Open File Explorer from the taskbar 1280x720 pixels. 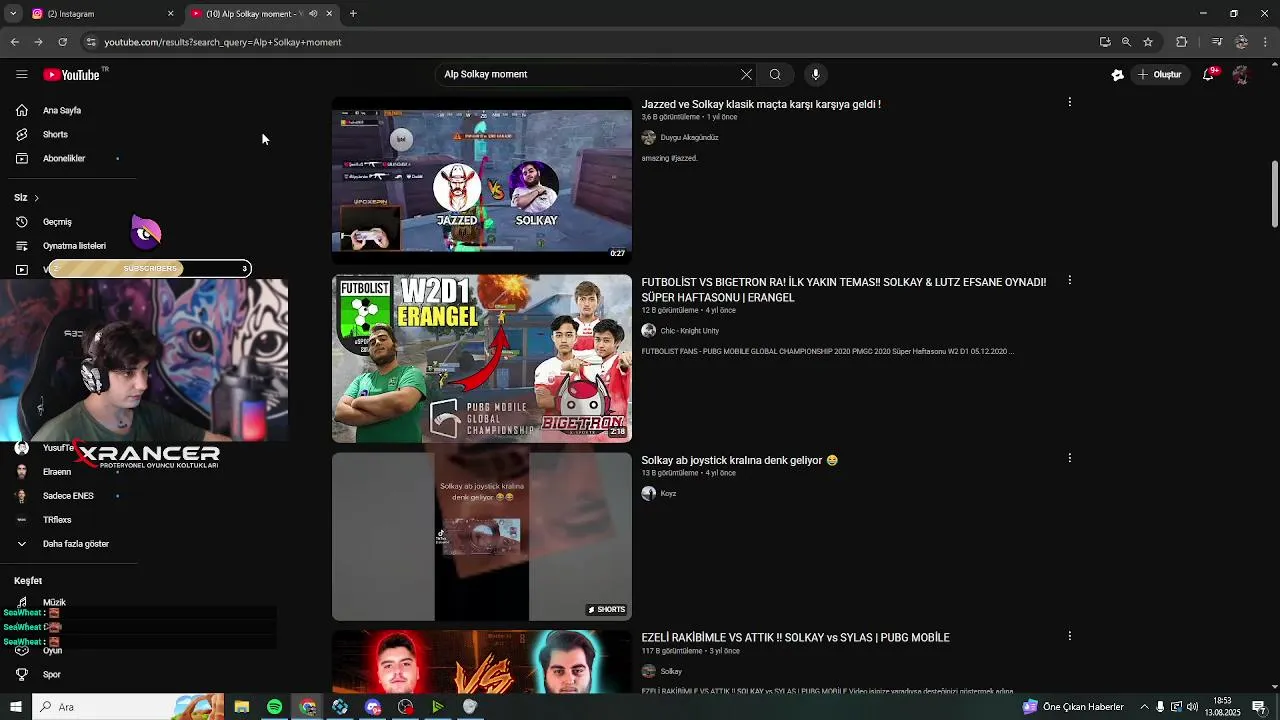coord(241,707)
